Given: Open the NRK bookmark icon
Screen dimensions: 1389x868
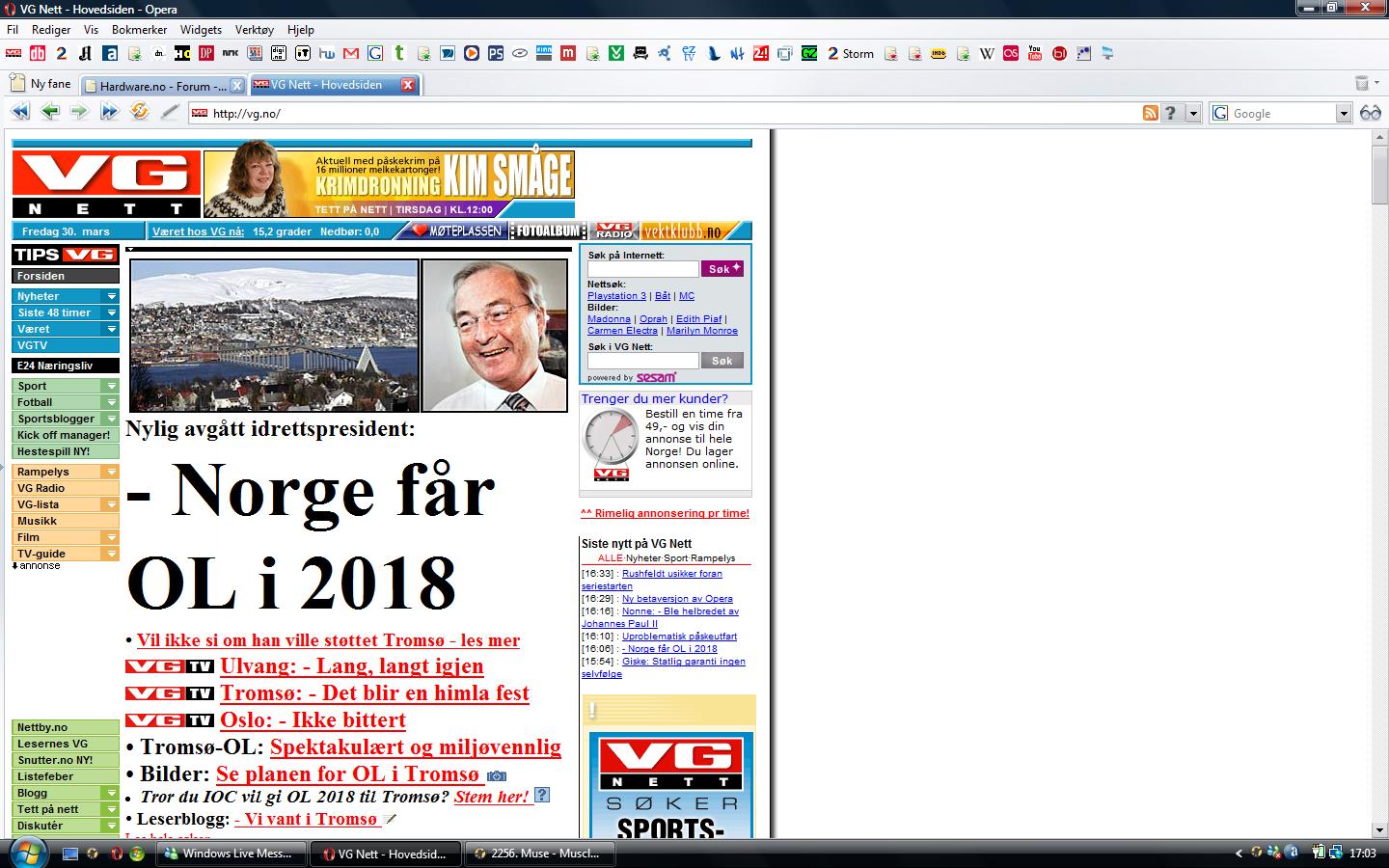Looking at the screenshot, I should pyautogui.click(x=231, y=53).
